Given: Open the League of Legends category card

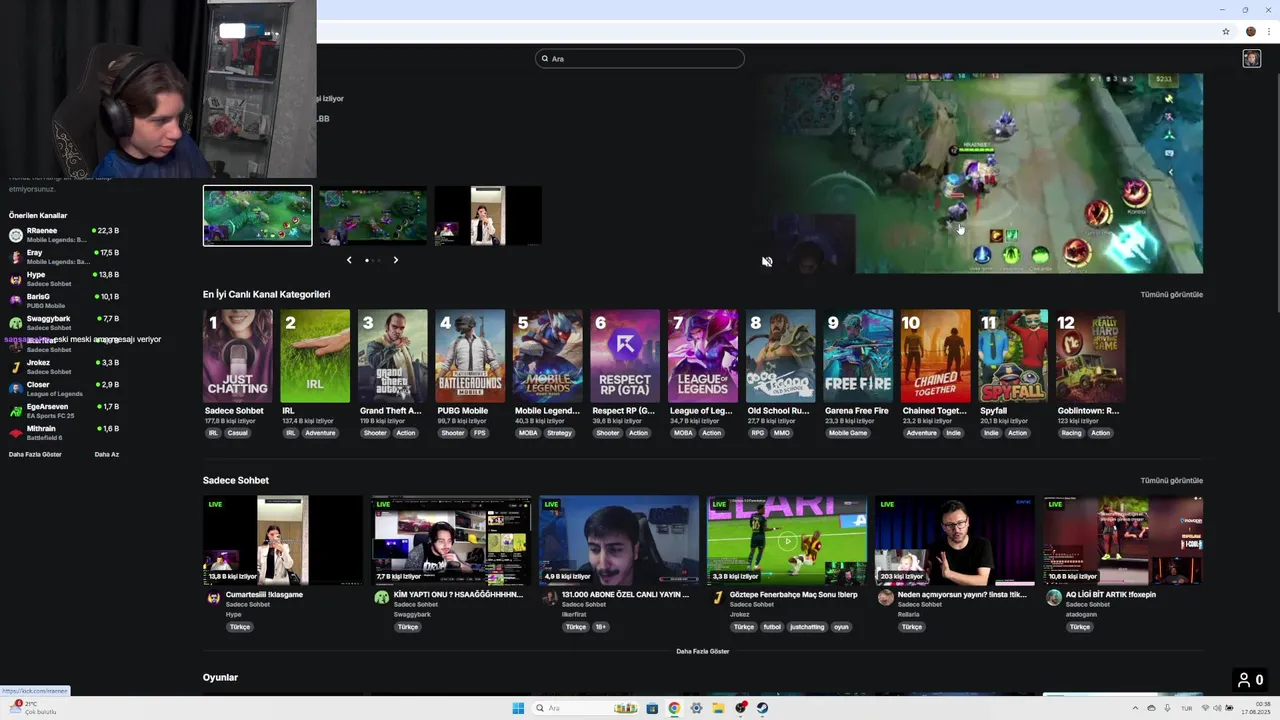Looking at the screenshot, I should tap(702, 356).
